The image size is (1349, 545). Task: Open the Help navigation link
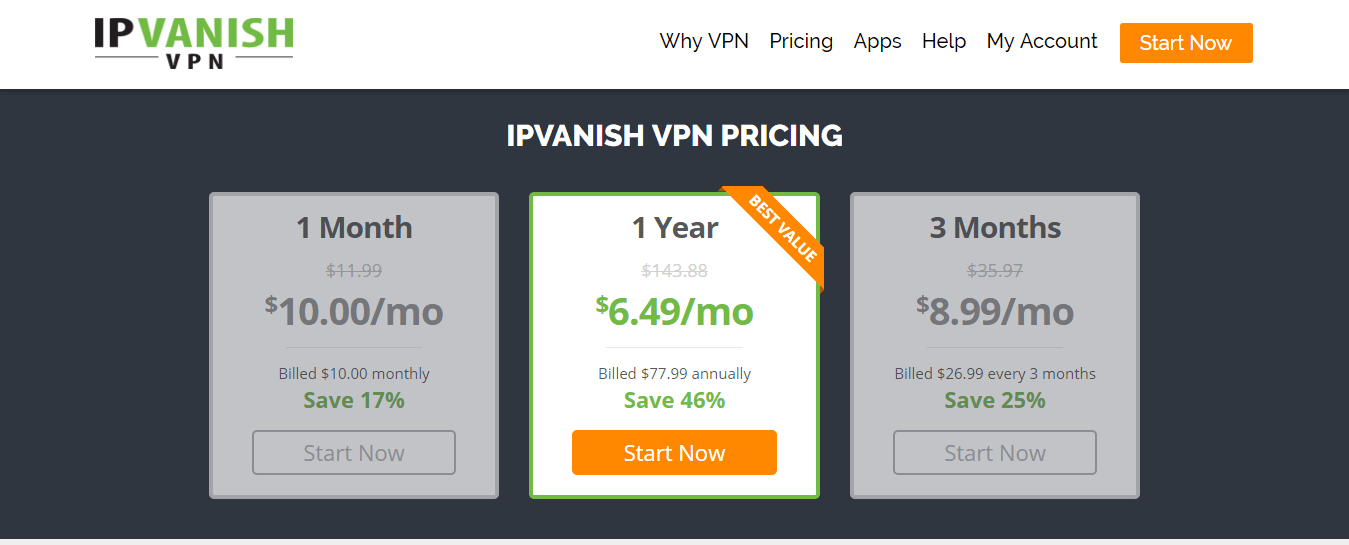(x=944, y=41)
